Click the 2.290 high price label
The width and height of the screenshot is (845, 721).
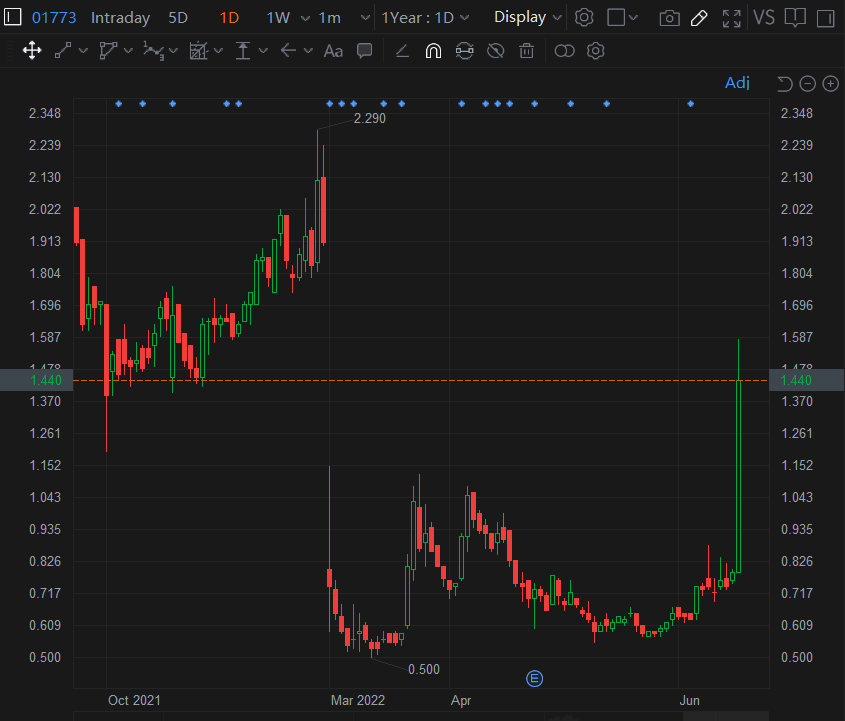click(x=370, y=119)
